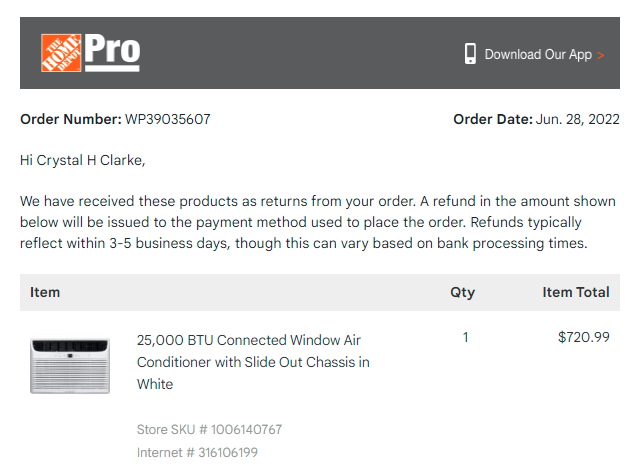The height and width of the screenshot is (468, 638).
Task: Click the Store SKU # 1006140767 text
Action: 209,429
